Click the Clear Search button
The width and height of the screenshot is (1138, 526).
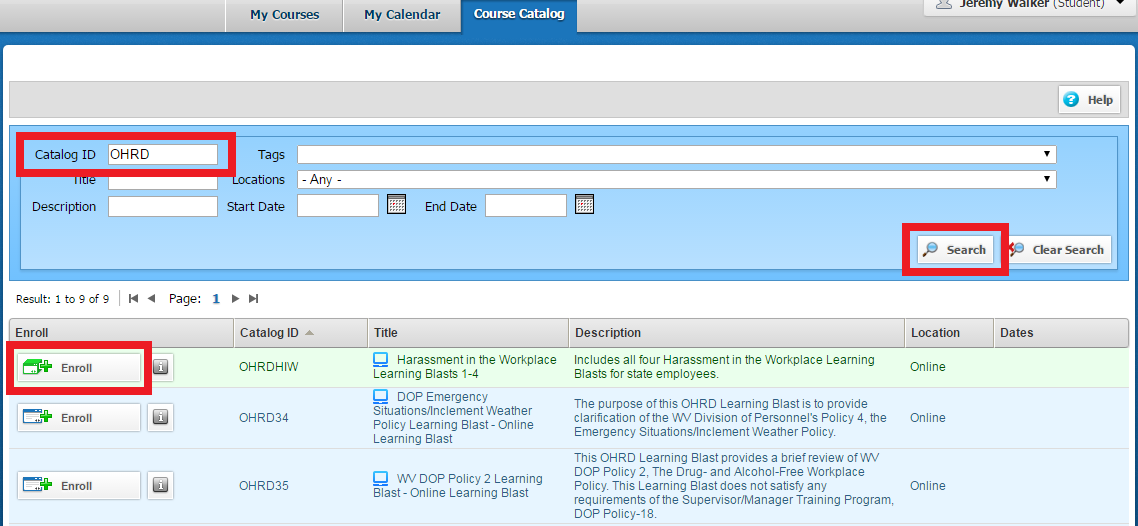click(1058, 250)
